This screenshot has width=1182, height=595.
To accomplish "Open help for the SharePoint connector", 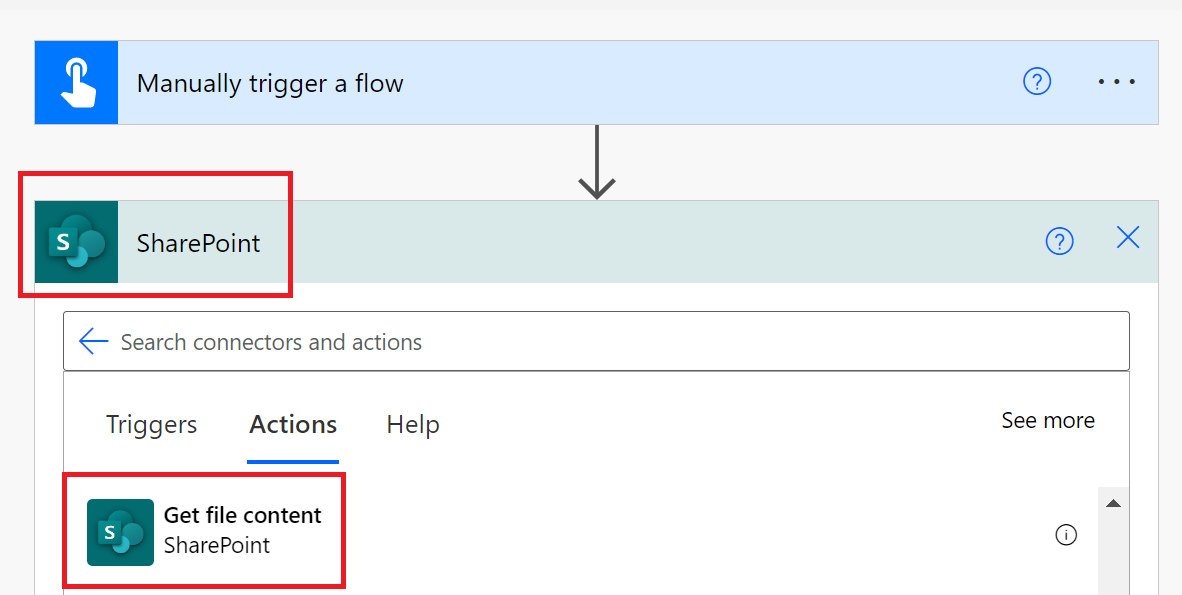I will (1059, 241).
